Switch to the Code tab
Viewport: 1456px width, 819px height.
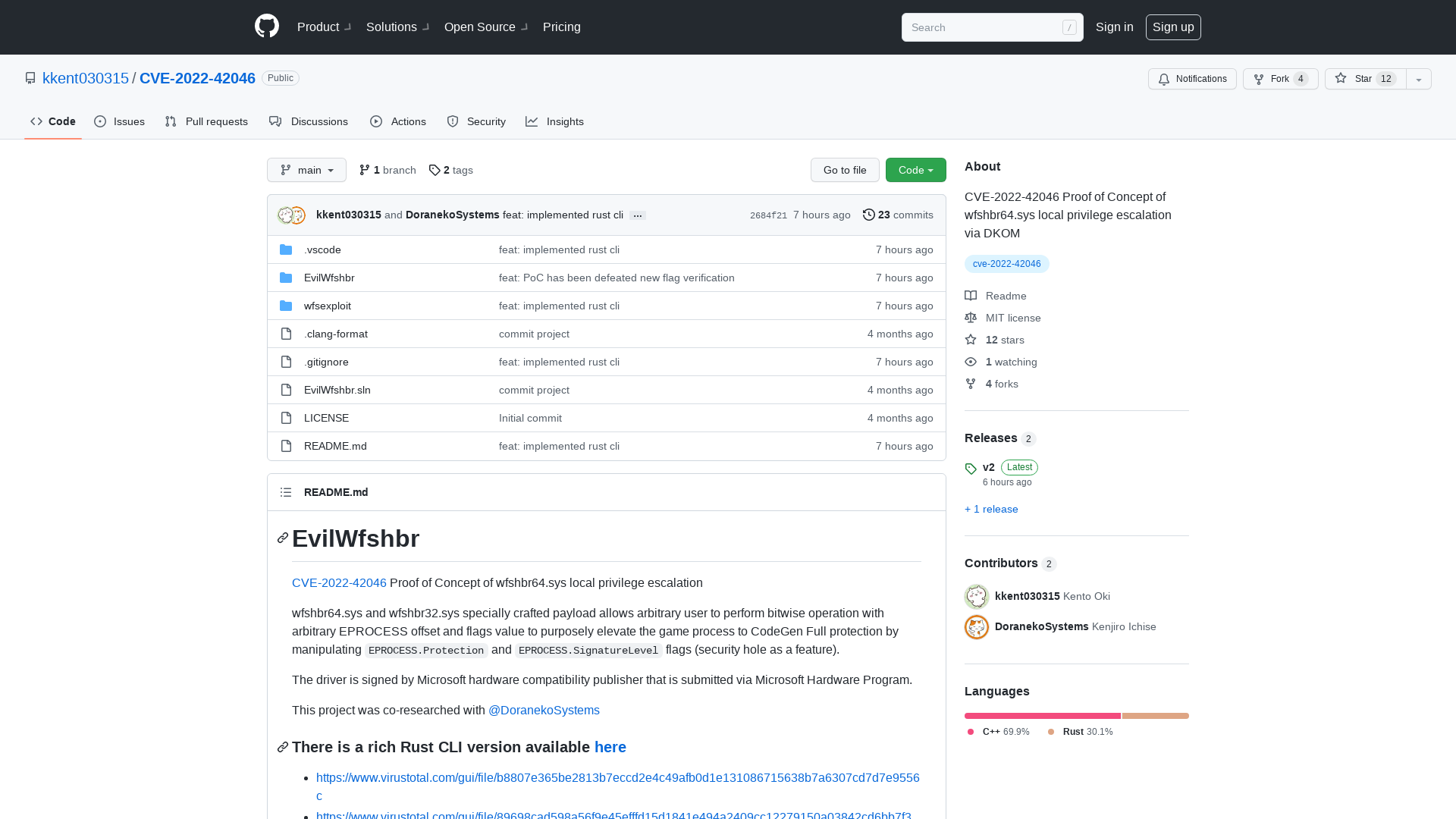pos(53,121)
